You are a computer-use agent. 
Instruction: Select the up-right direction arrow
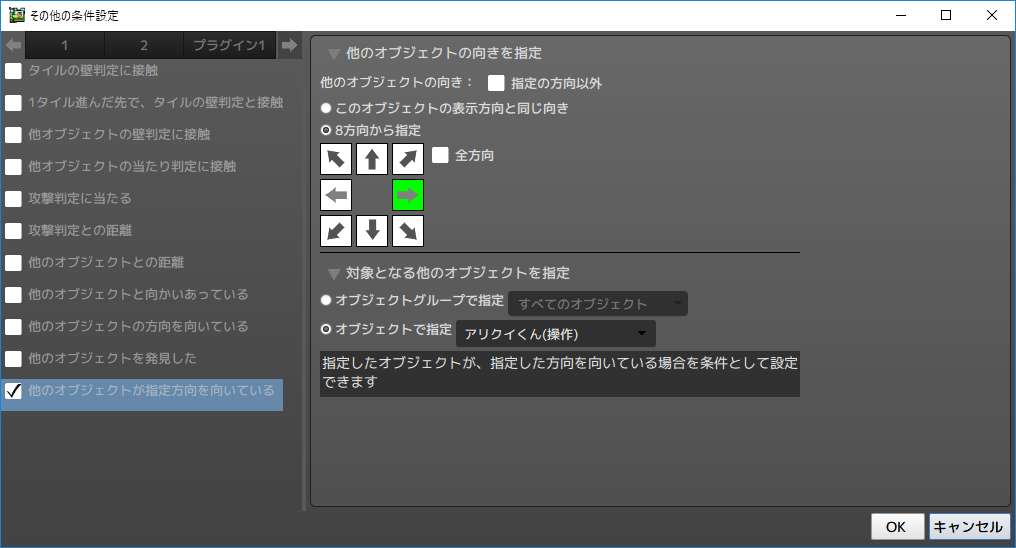click(x=408, y=159)
